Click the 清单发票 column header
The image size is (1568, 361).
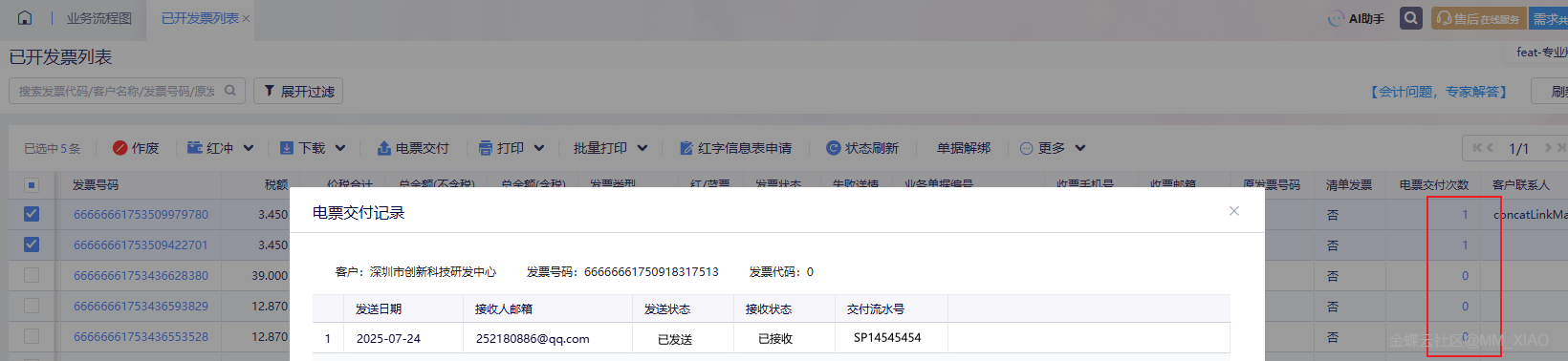[1349, 184]
